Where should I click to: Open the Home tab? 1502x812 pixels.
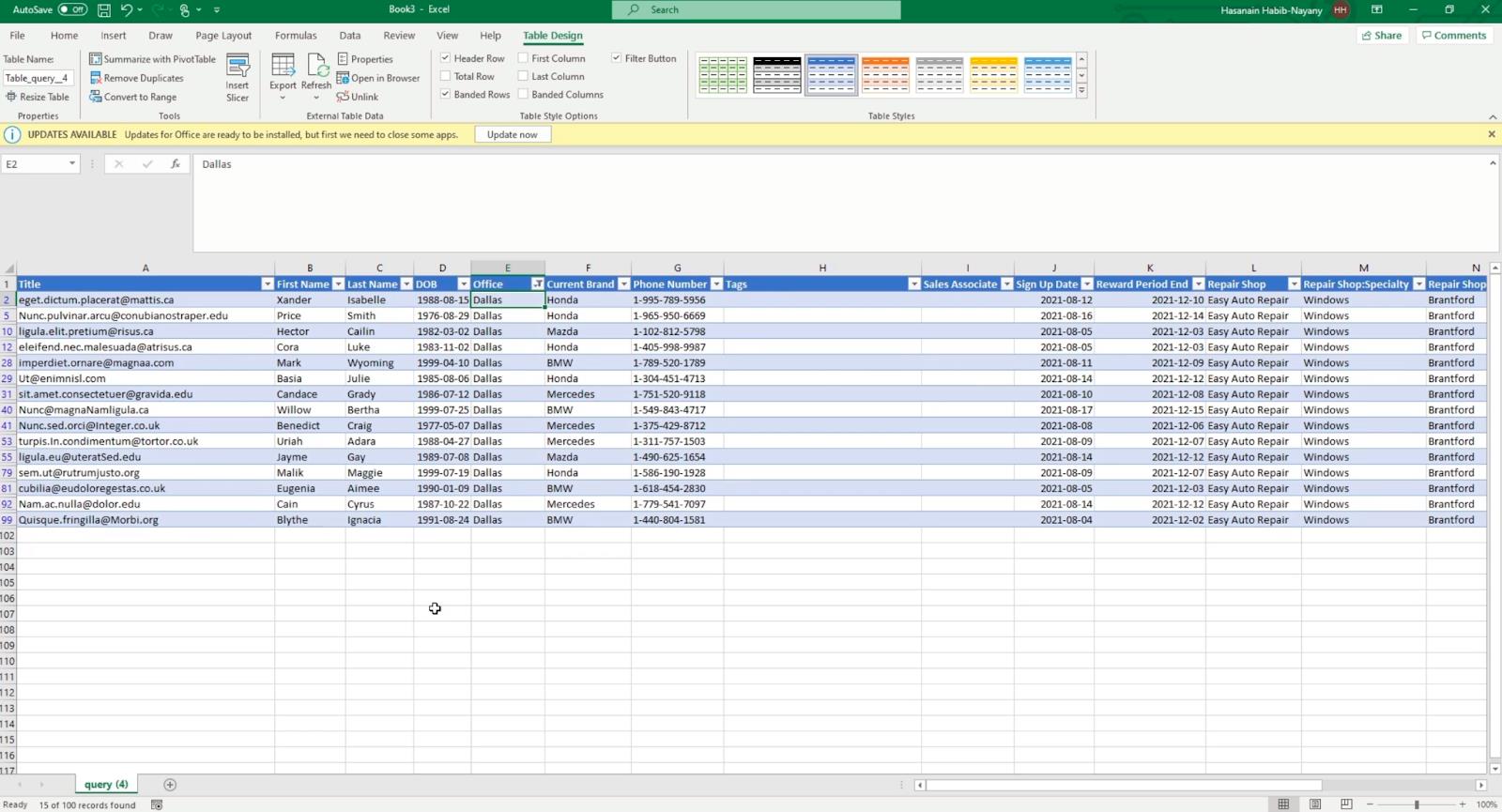click(x=64, y=36)
